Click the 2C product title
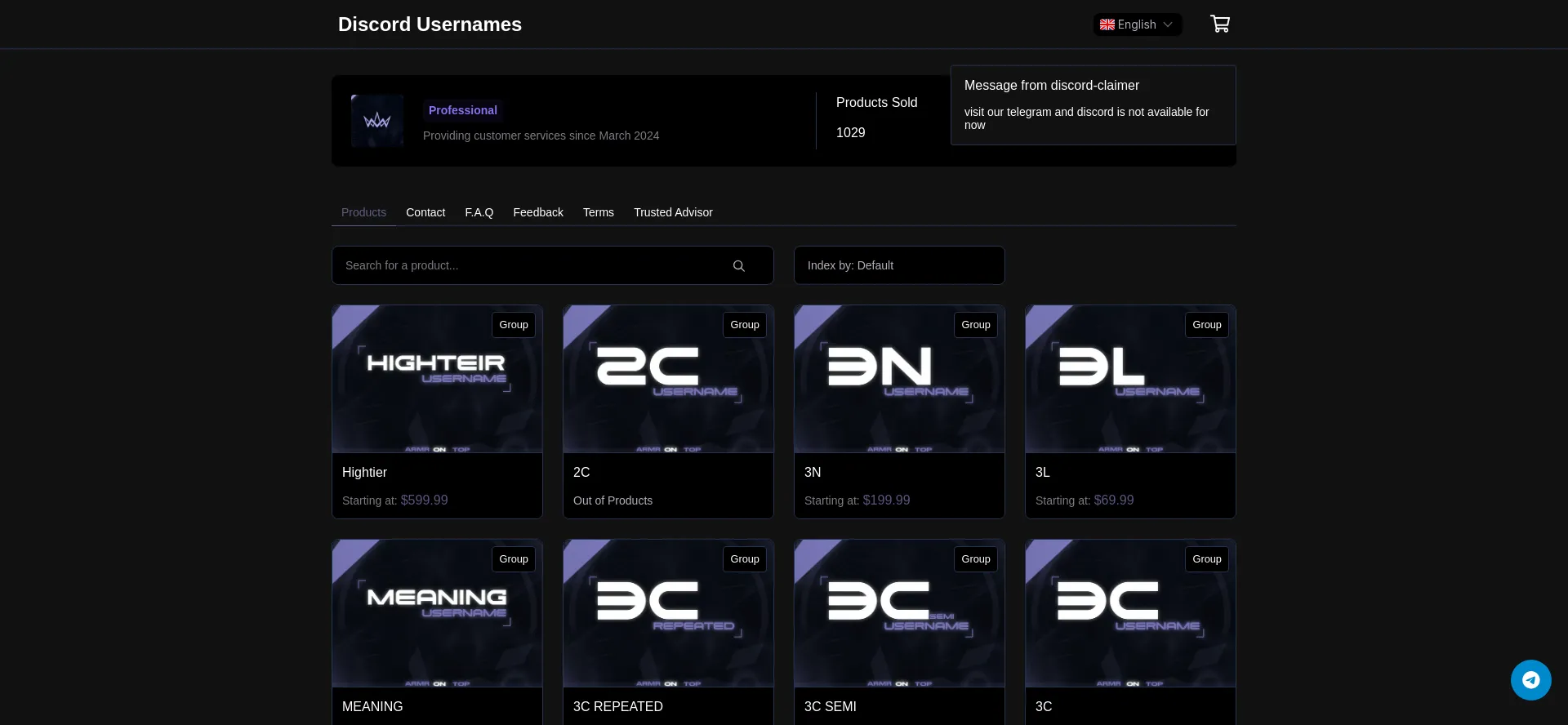 [581, 472]
